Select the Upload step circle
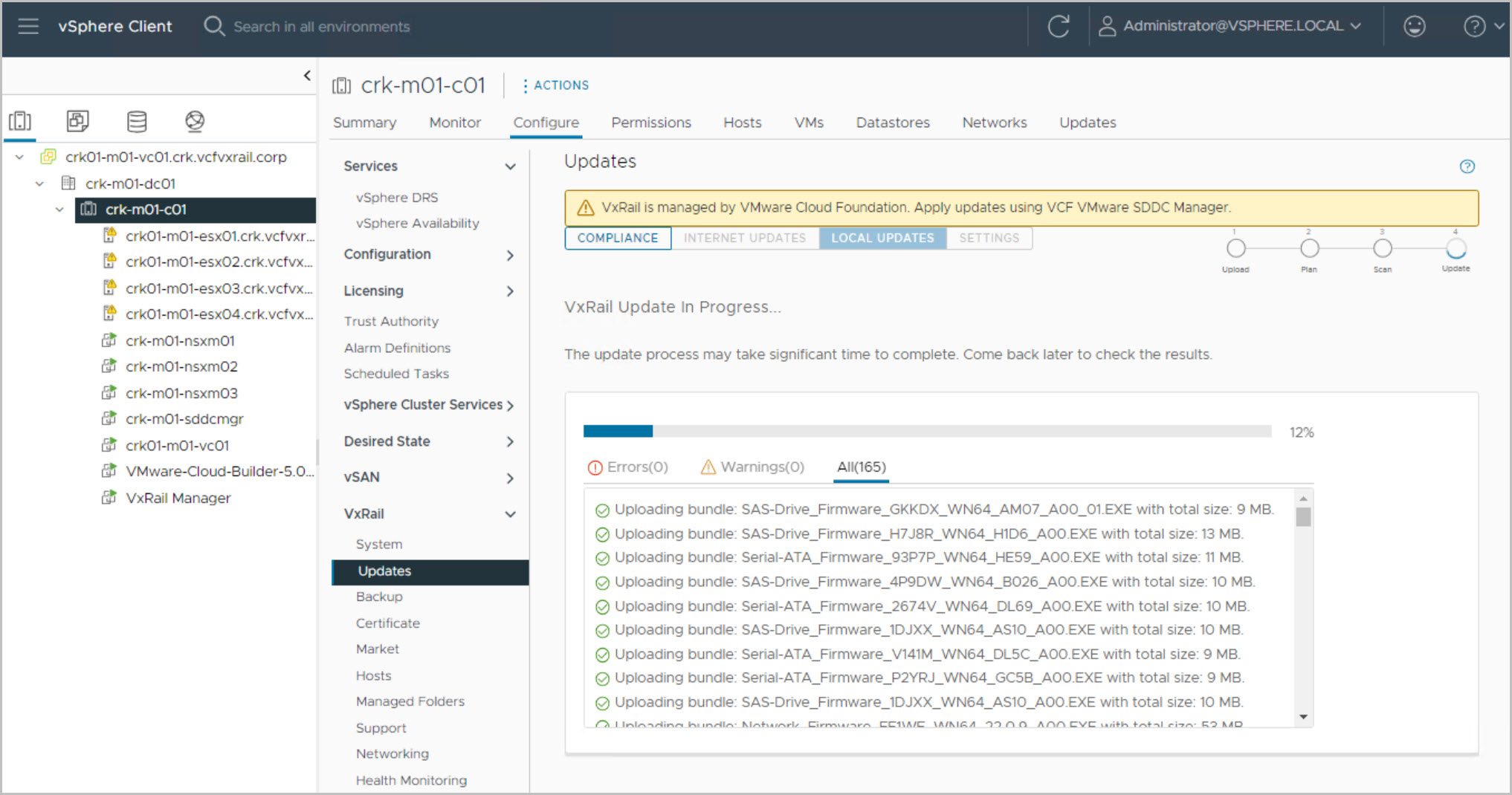 tap(1235, 248)
